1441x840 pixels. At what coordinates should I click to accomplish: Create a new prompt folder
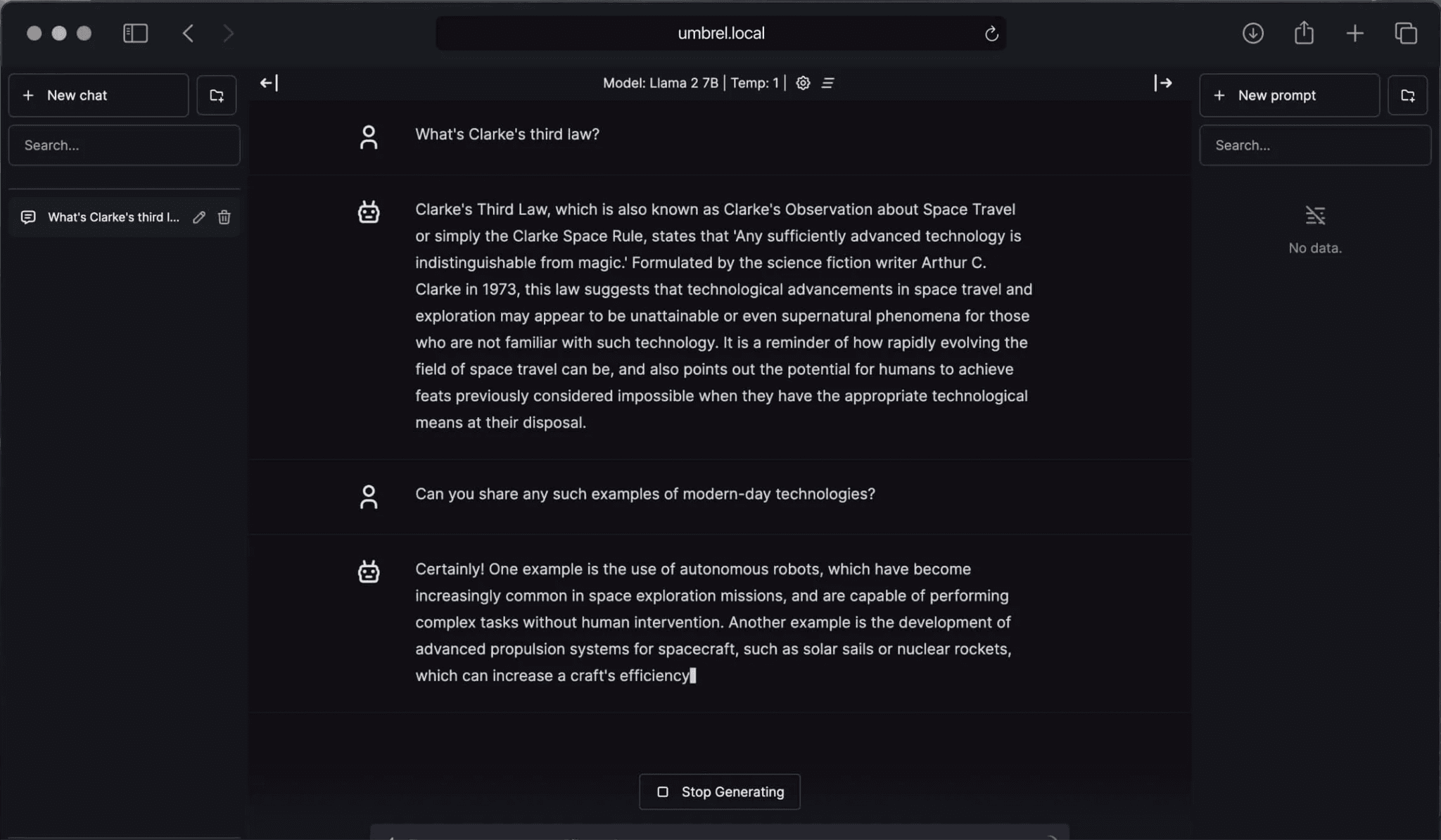1407,95
